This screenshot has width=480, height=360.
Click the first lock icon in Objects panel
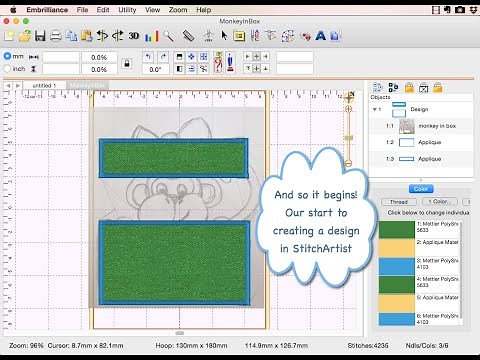pos(409,88)
